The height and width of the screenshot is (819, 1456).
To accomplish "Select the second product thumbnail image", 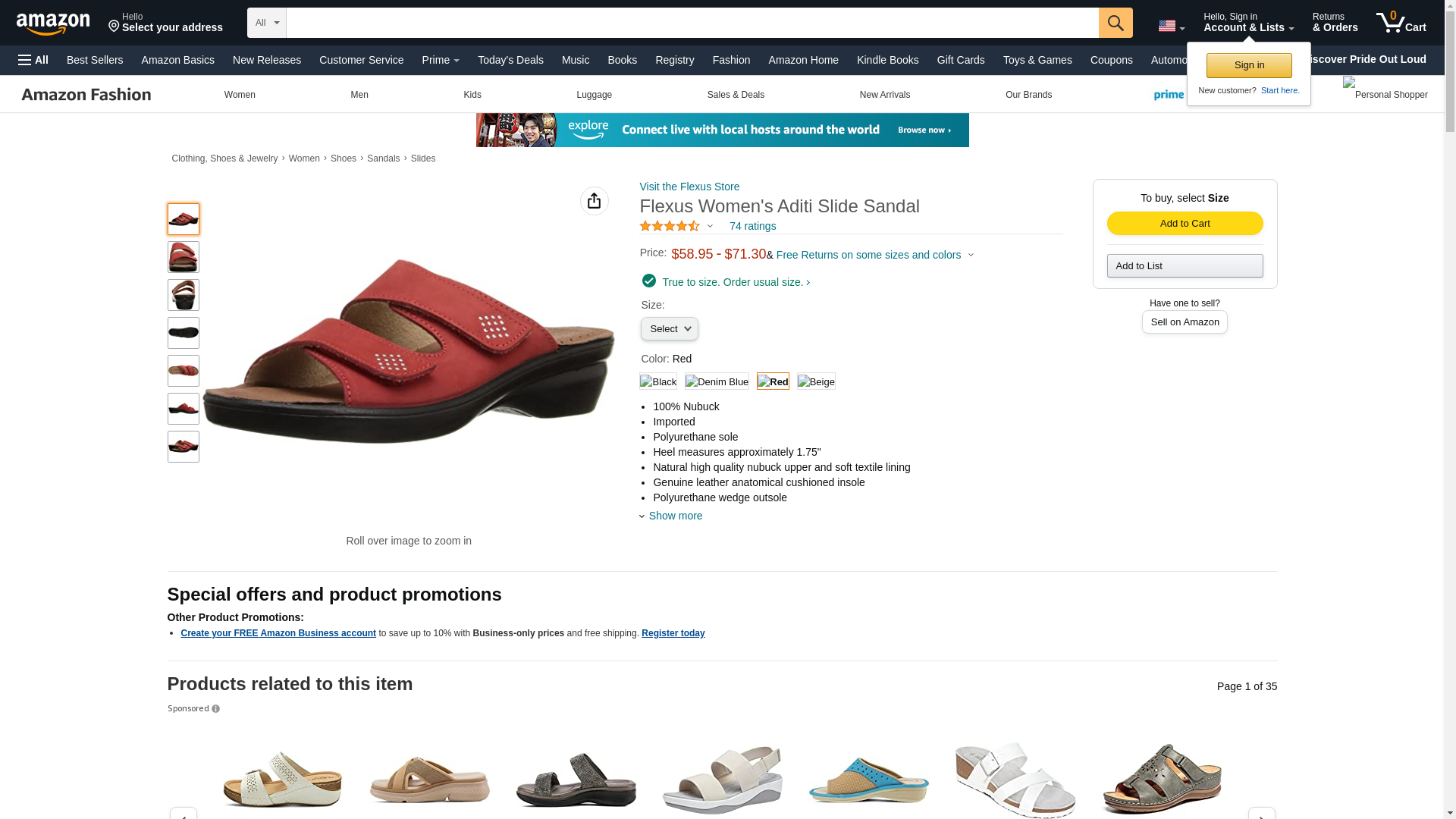I will point(183,257).
